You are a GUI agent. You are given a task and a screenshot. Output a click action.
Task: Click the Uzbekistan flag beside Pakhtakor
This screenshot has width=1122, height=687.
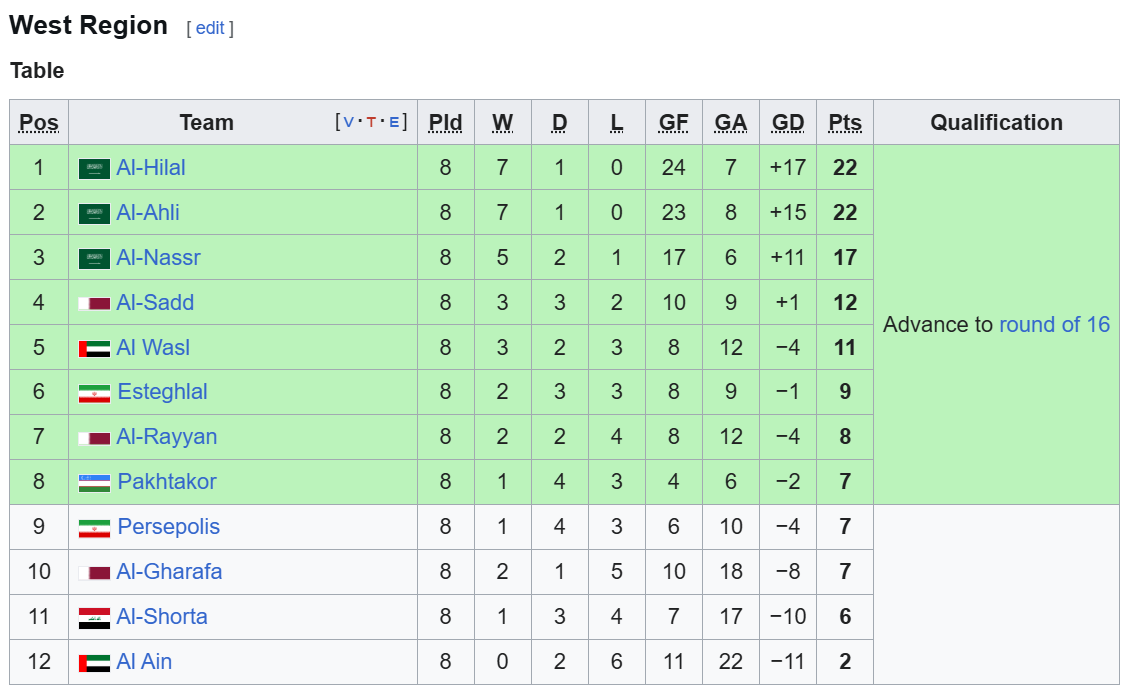point(94,483)
